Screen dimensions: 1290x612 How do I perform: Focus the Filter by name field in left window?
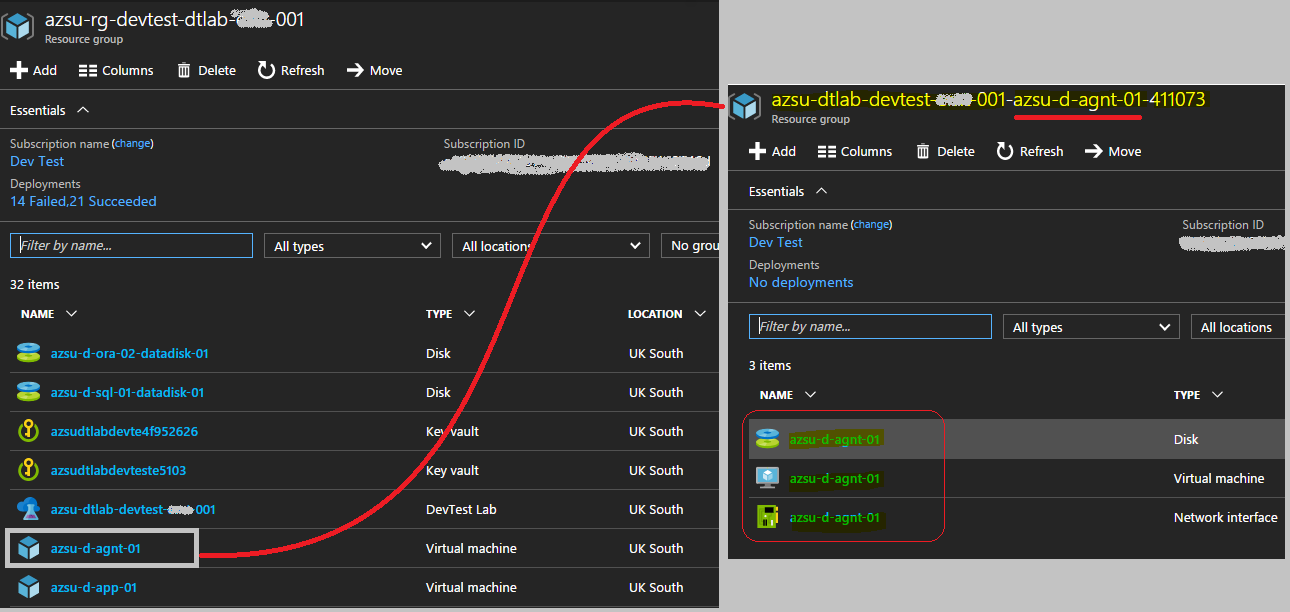pos(131,245)
